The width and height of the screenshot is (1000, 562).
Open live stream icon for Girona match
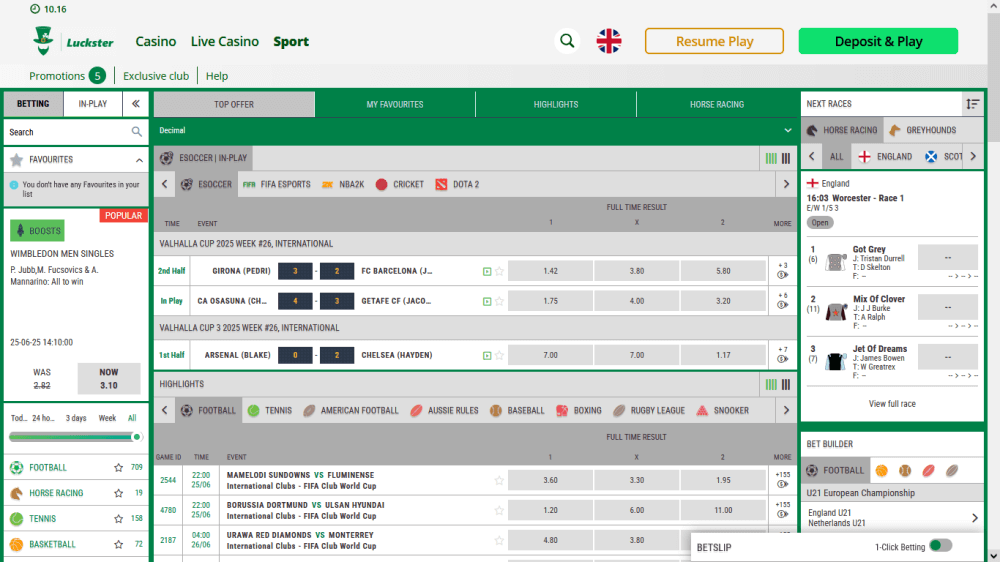point(486,271)
